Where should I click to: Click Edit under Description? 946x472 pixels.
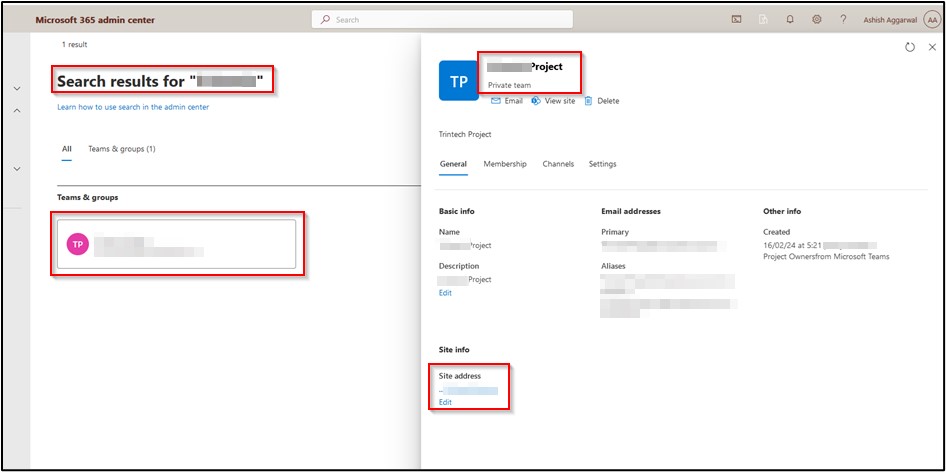(x=445, y=293)
